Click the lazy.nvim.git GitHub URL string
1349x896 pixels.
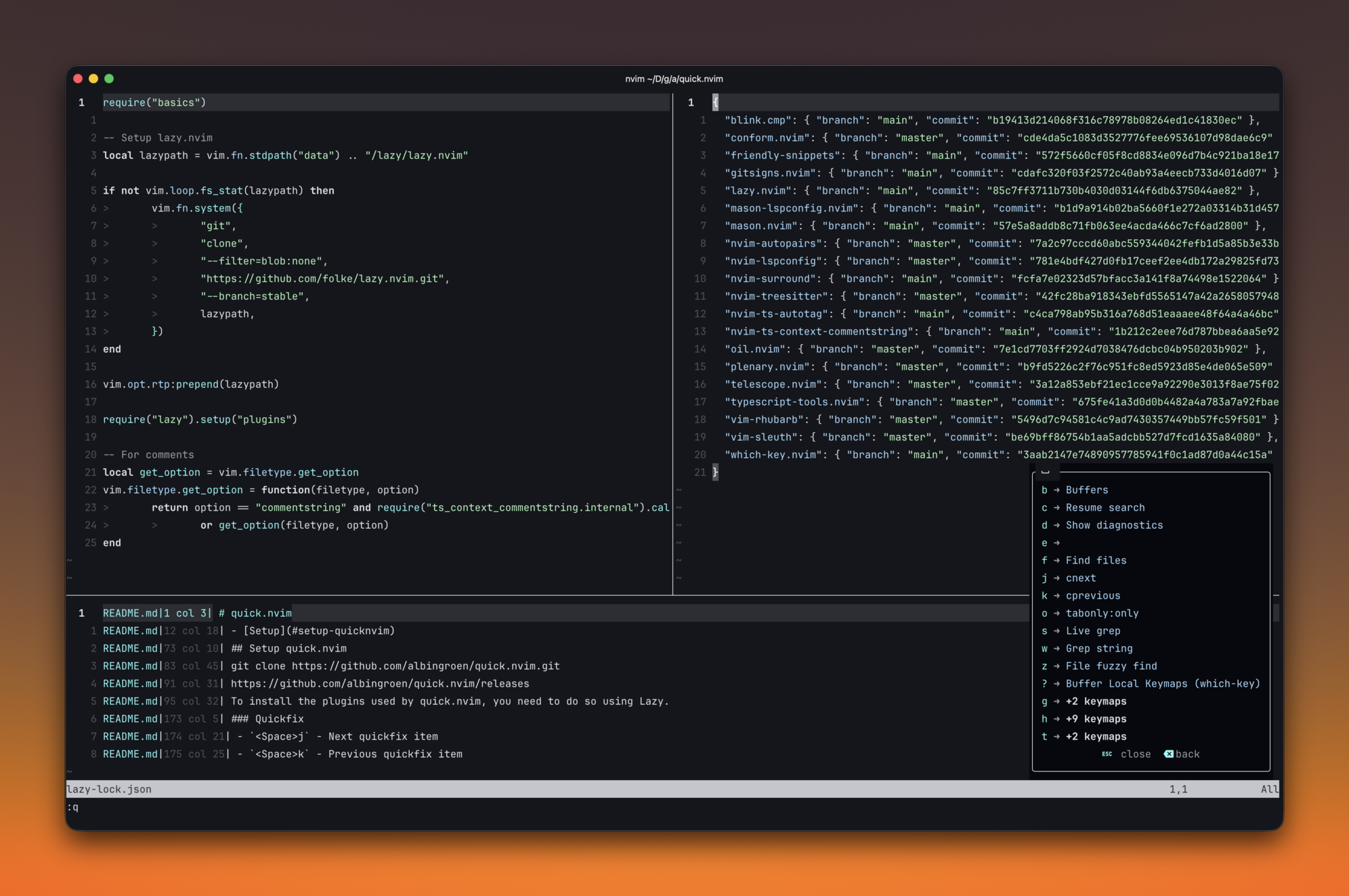pyautogui.click(x=322, y=278)
